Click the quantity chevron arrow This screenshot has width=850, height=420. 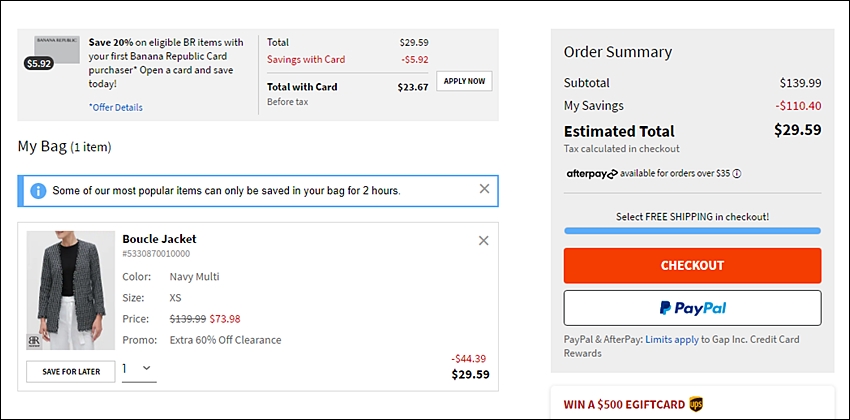pyautogui.click(x=146, y=368)
